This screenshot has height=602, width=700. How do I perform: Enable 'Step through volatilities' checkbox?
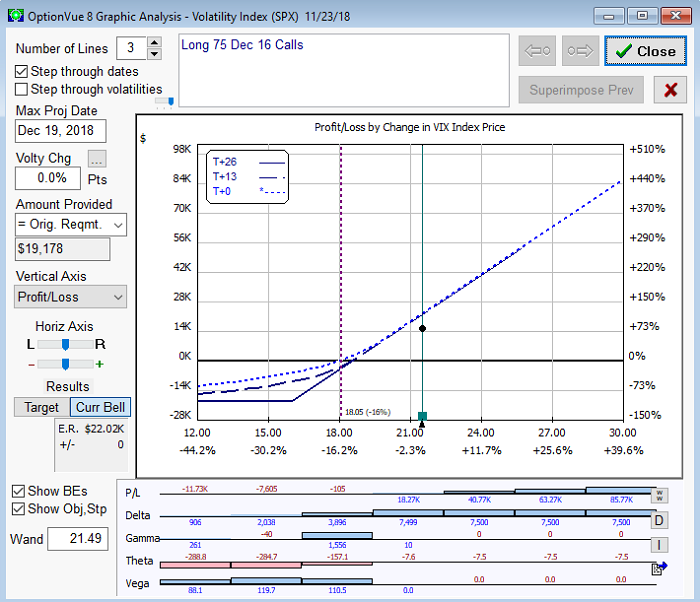tap(22, 89)
